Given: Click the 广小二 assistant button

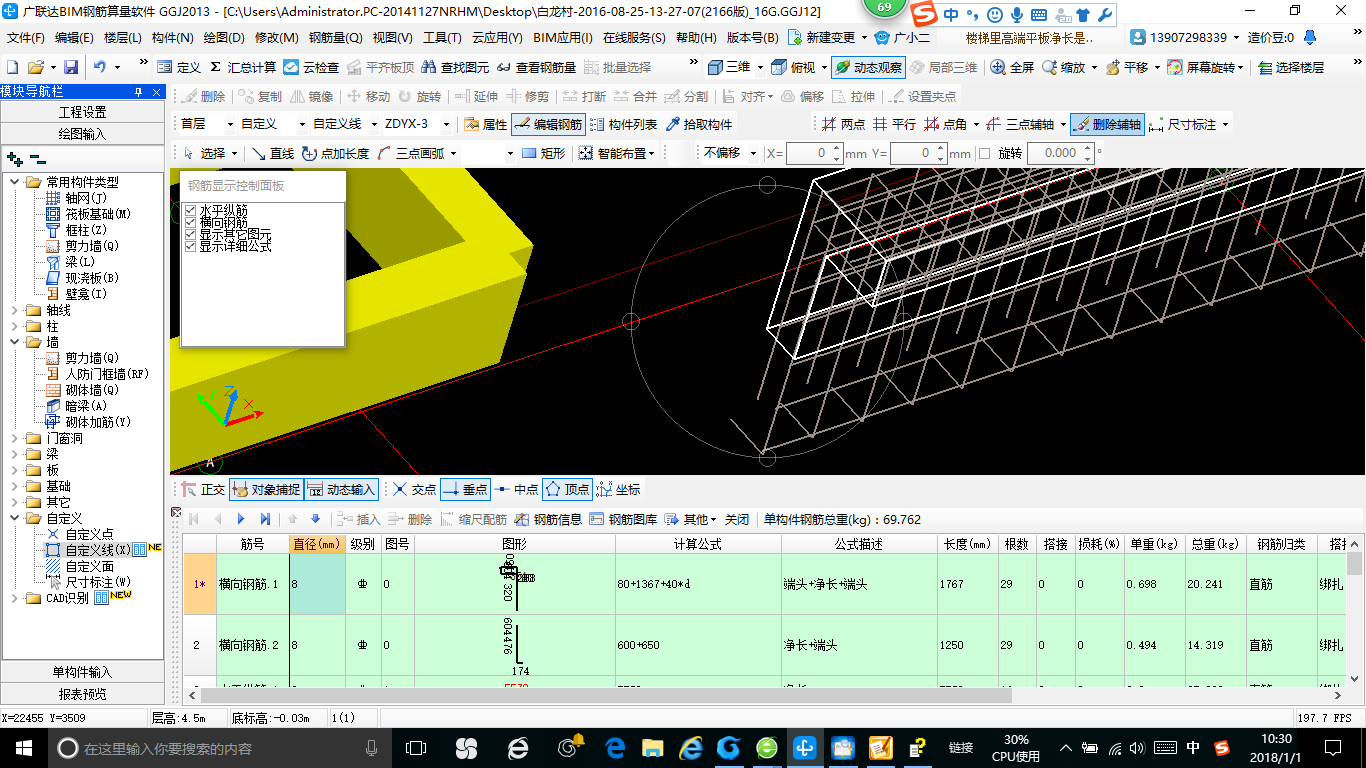Looking at the screenshot, I should point(903,38).
